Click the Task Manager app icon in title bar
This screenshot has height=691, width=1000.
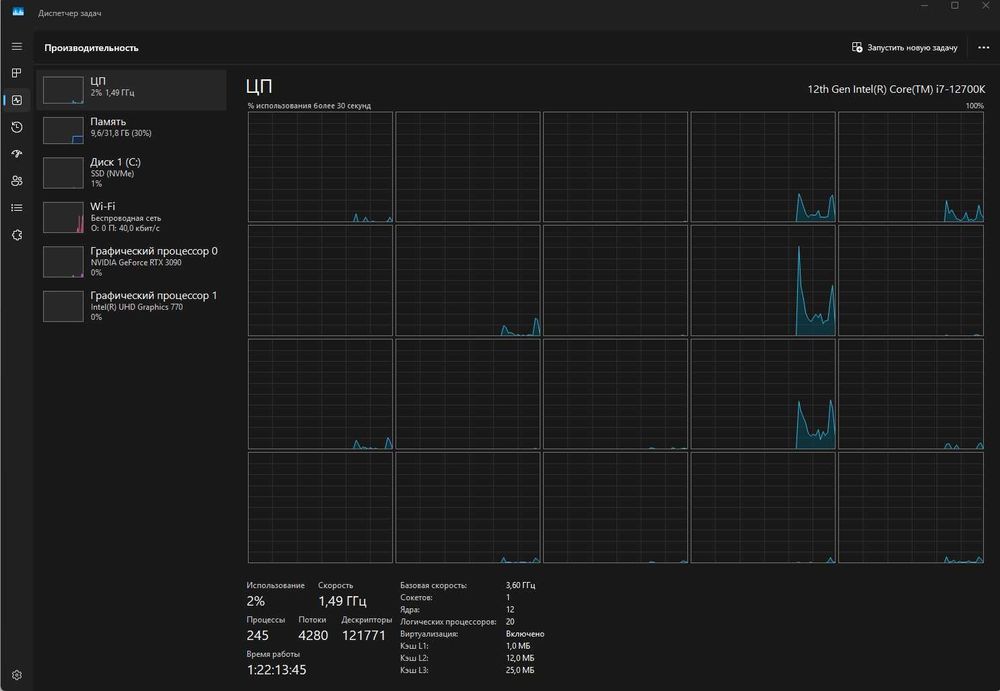[x=18, y=13]
